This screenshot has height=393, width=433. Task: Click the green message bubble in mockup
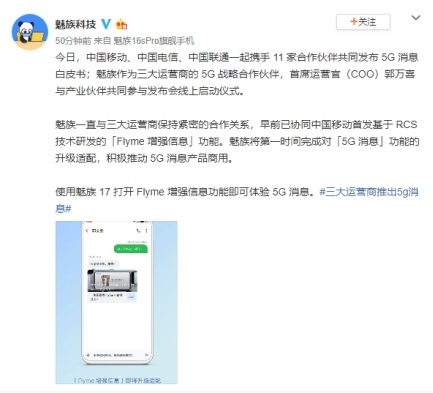point(131,249)
